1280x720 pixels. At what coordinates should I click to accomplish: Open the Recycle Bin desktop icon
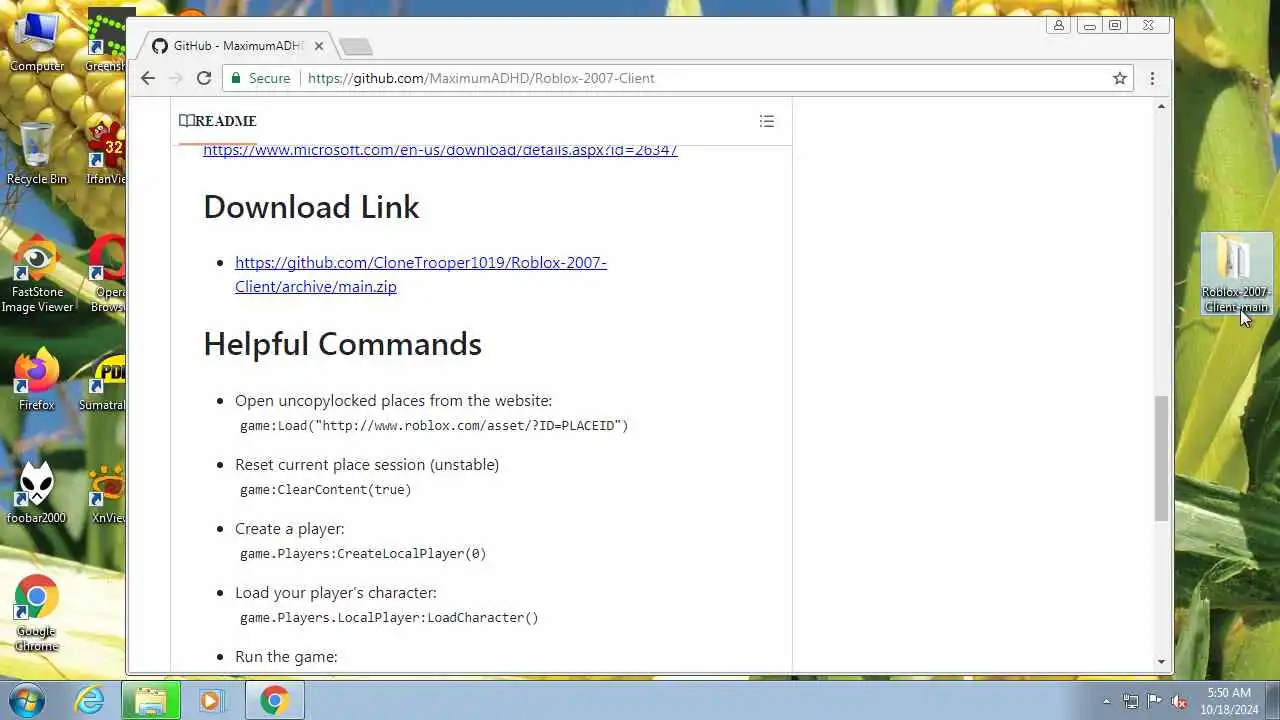[37, 153]
